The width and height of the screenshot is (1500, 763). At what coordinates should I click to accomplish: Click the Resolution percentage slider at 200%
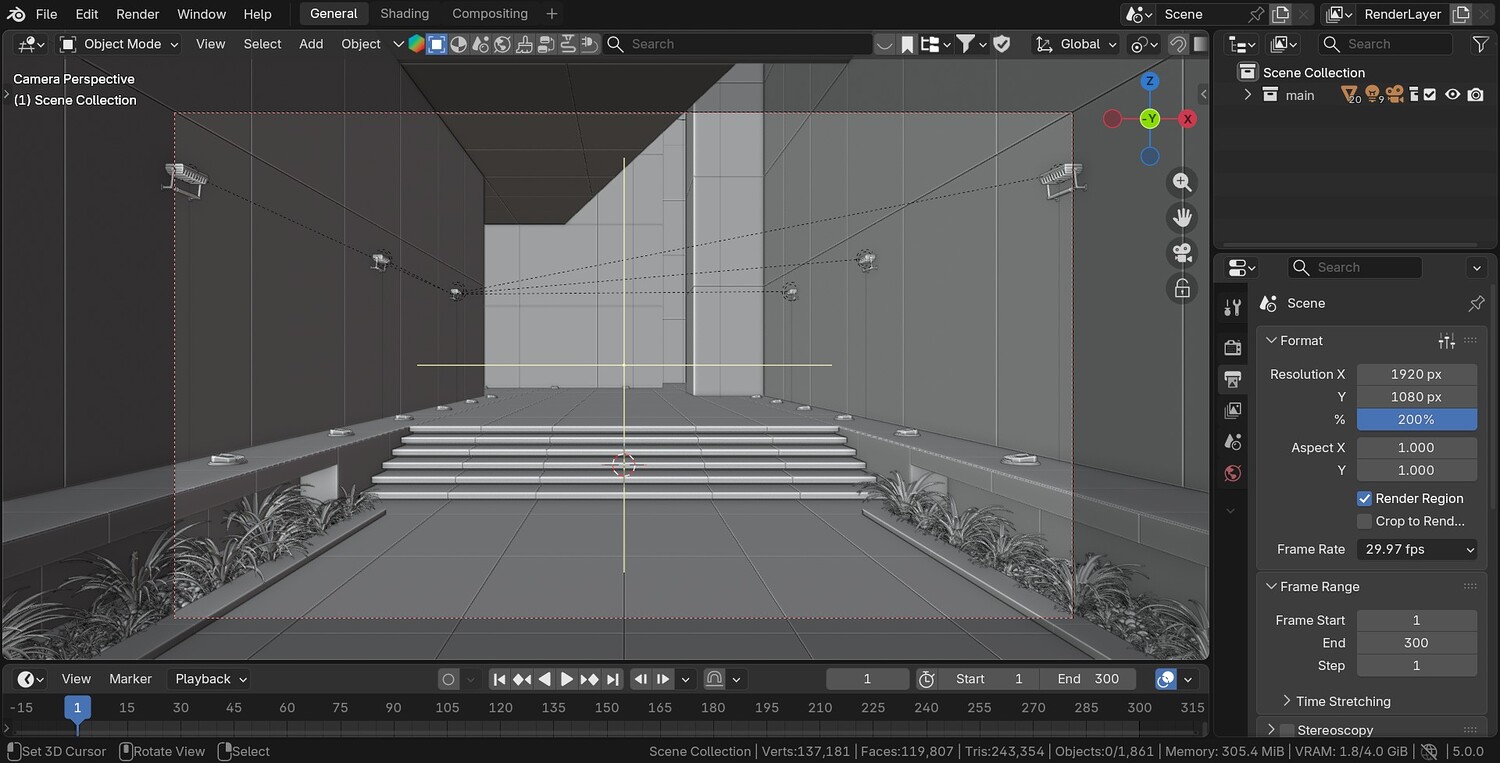coord(1417,420)
